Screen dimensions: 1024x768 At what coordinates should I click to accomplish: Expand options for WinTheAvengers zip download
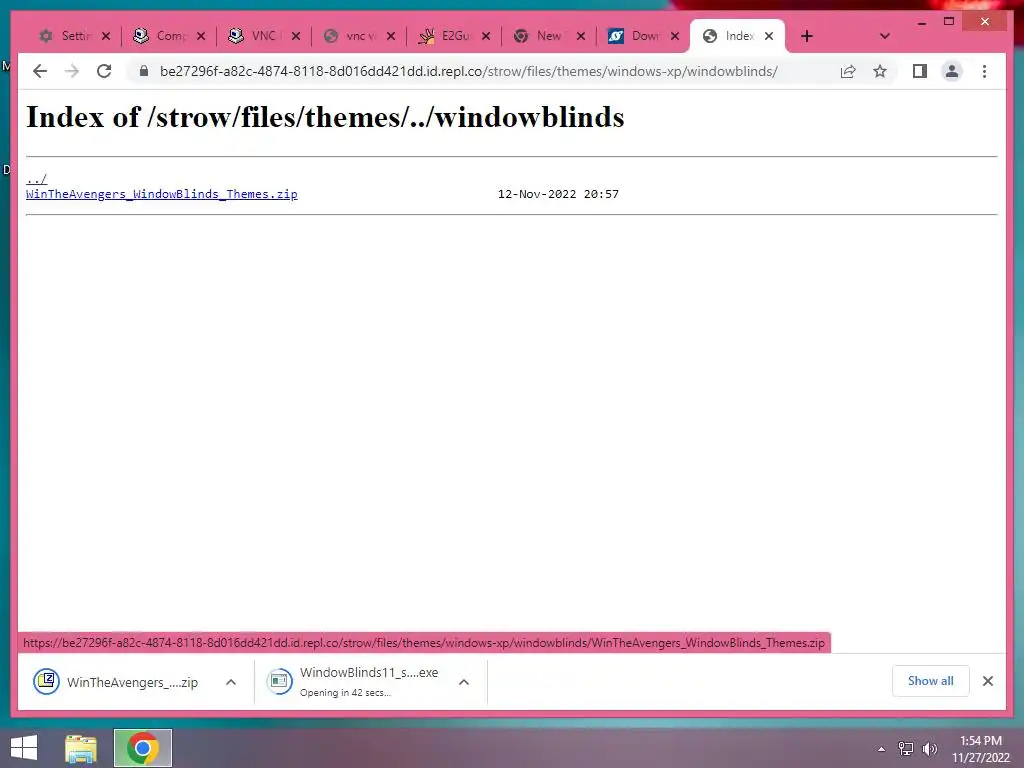point(231,682)
